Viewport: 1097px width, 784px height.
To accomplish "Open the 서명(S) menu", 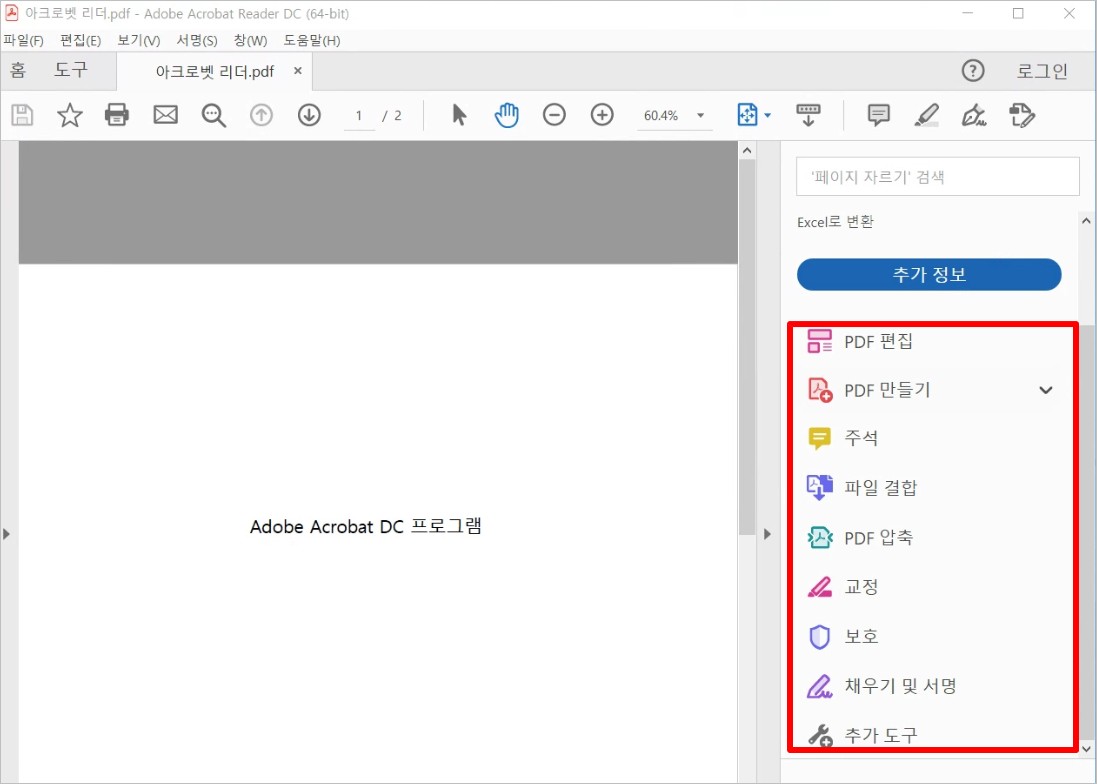I will click(197, 41).
